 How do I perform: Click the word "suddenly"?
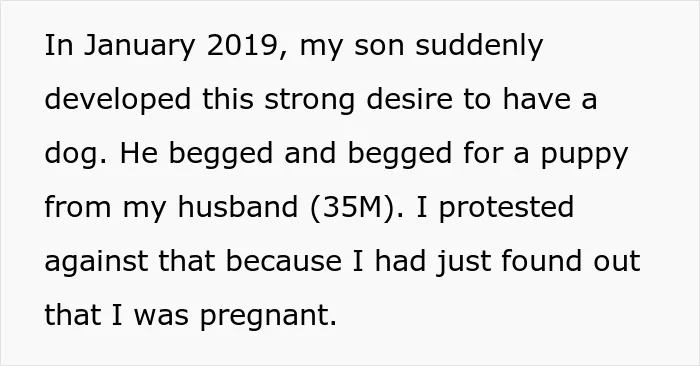point(479,46)
